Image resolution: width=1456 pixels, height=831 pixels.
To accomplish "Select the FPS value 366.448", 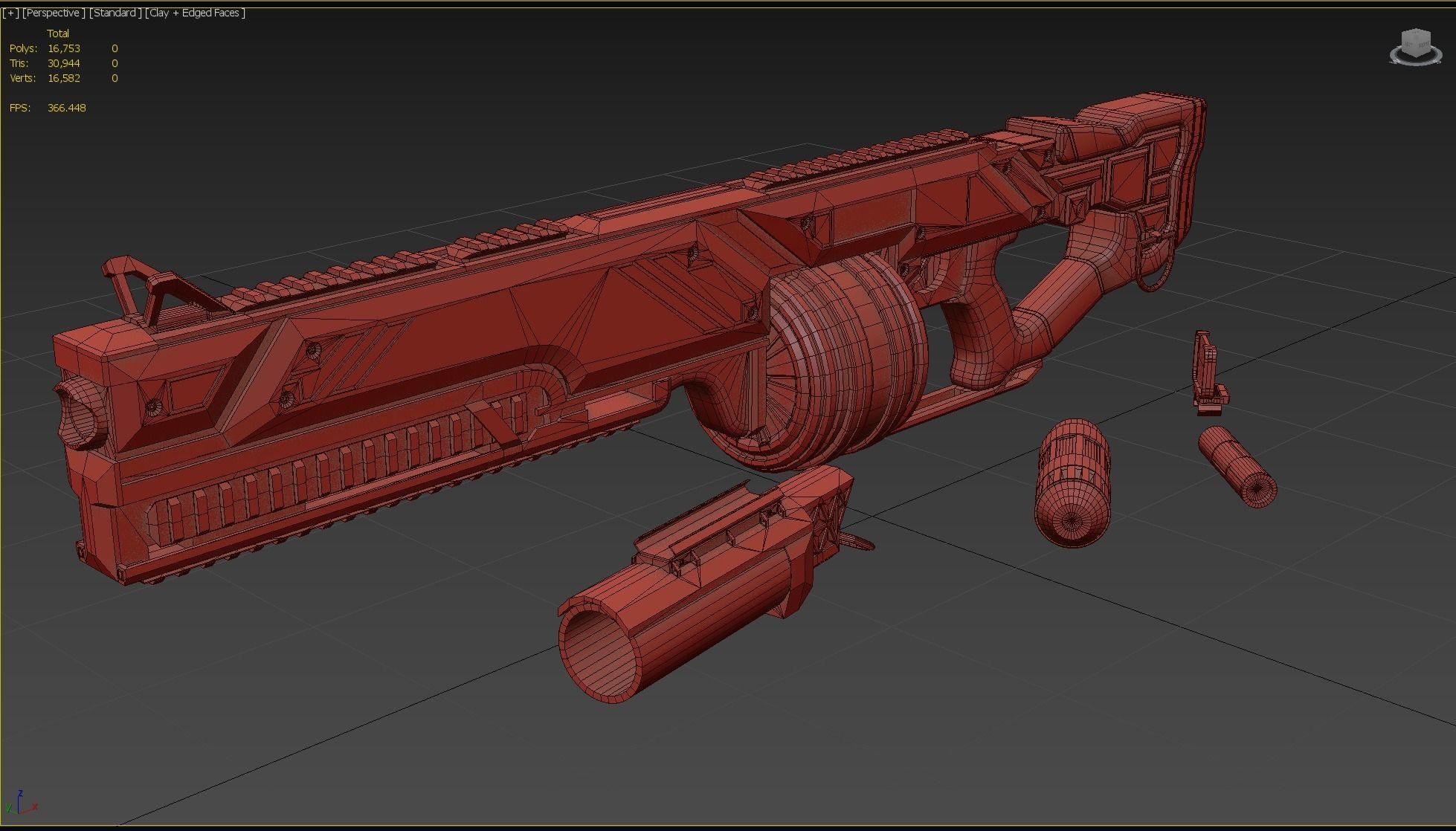I will 66,108.
